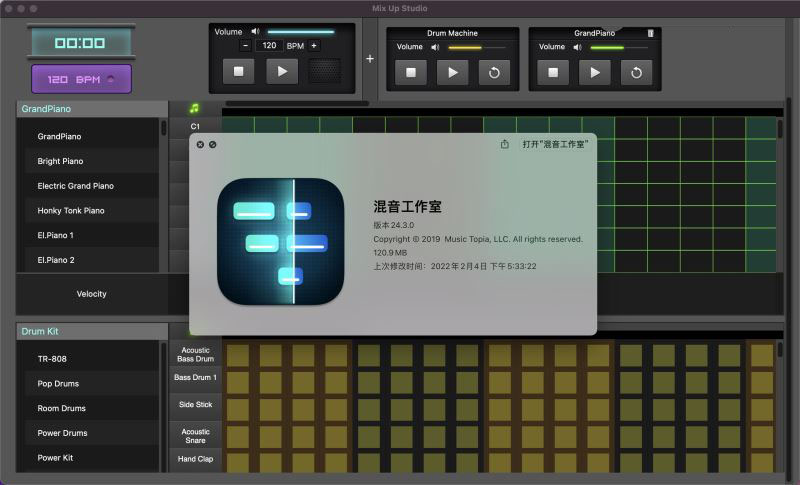This screenshot has width=800, height=485.
Task: Adjust GrandPiano green volume slider
Action: coord(619,47)
